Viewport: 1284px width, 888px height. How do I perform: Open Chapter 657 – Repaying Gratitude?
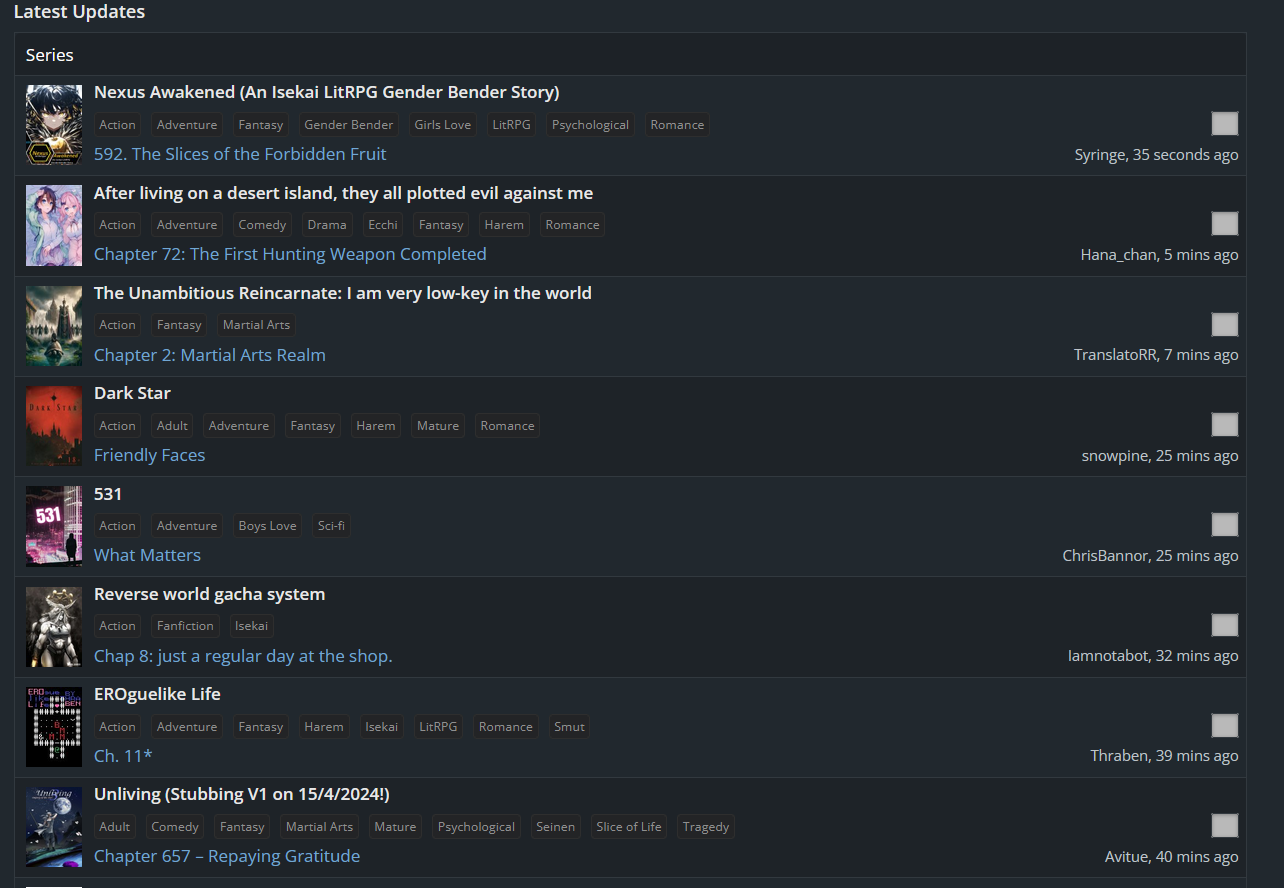(x=227, y=856)
